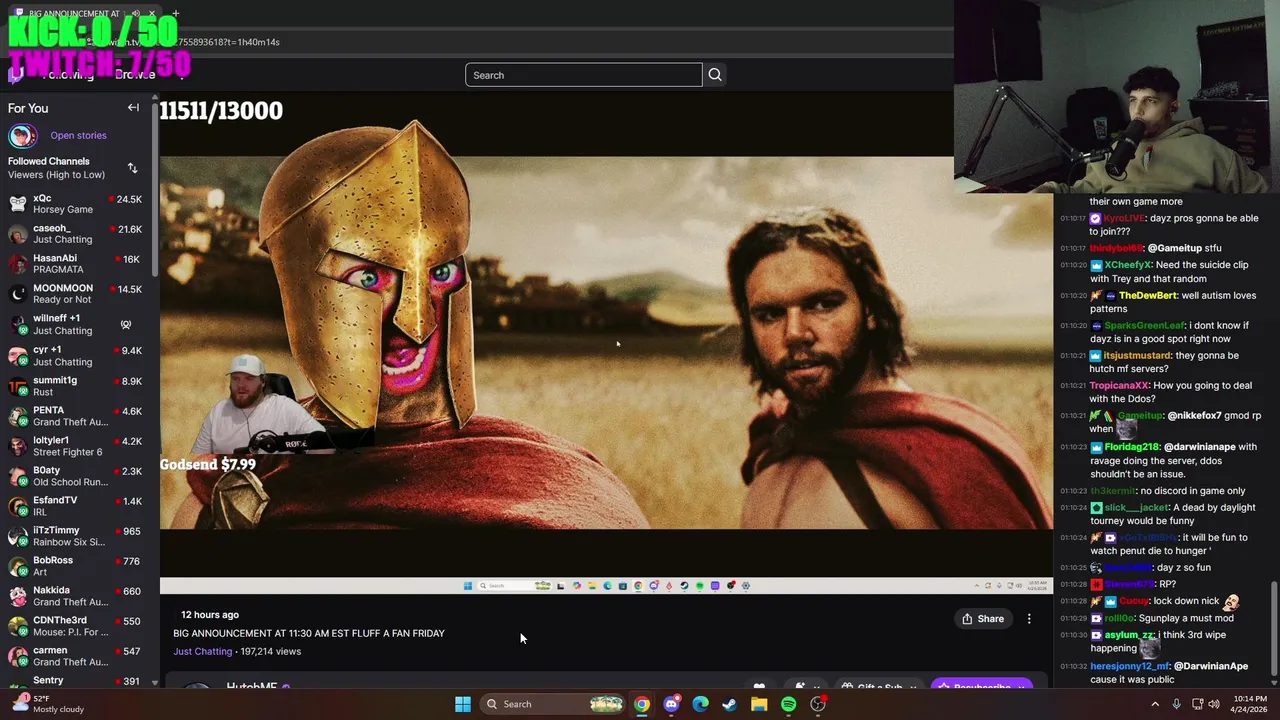Image resolution: width=1280 pixels, height=720 pixels.
Task: Open volume control in system tray
Action: [x=1215, y=704]
